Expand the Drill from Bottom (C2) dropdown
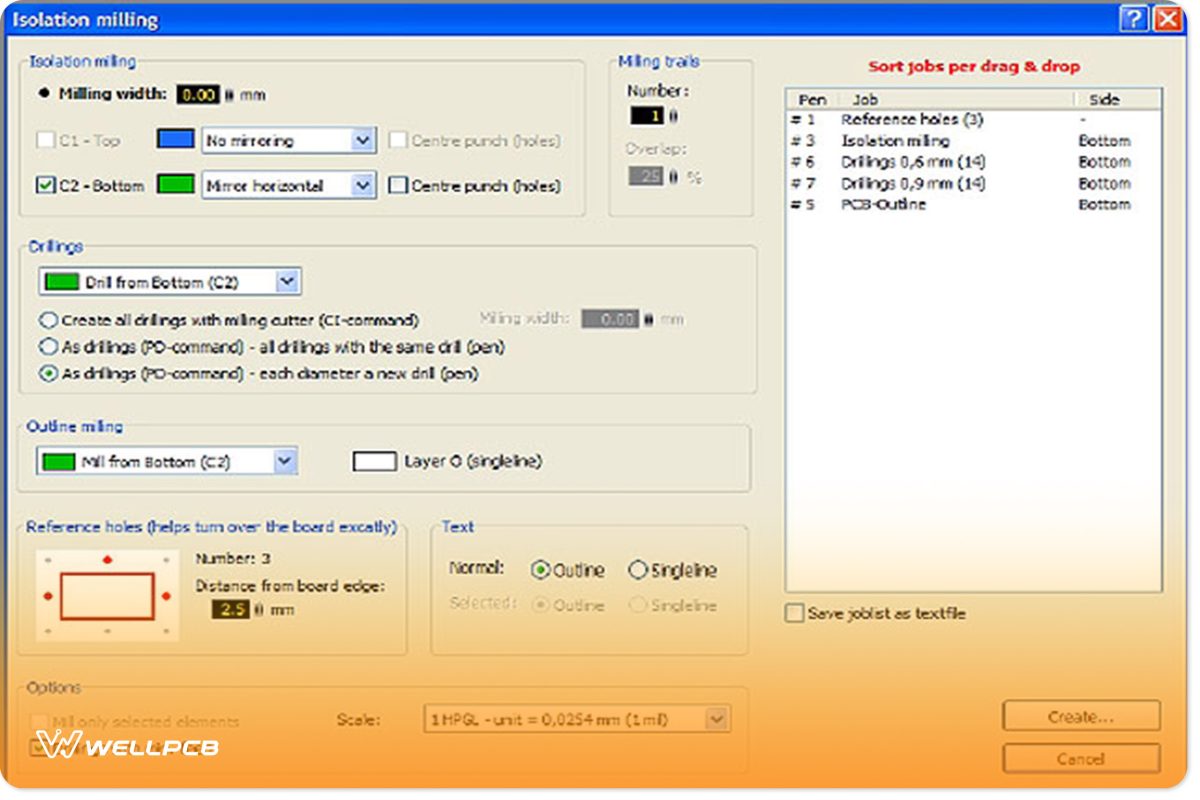1200x800 pixels. [x=287, y=282]
